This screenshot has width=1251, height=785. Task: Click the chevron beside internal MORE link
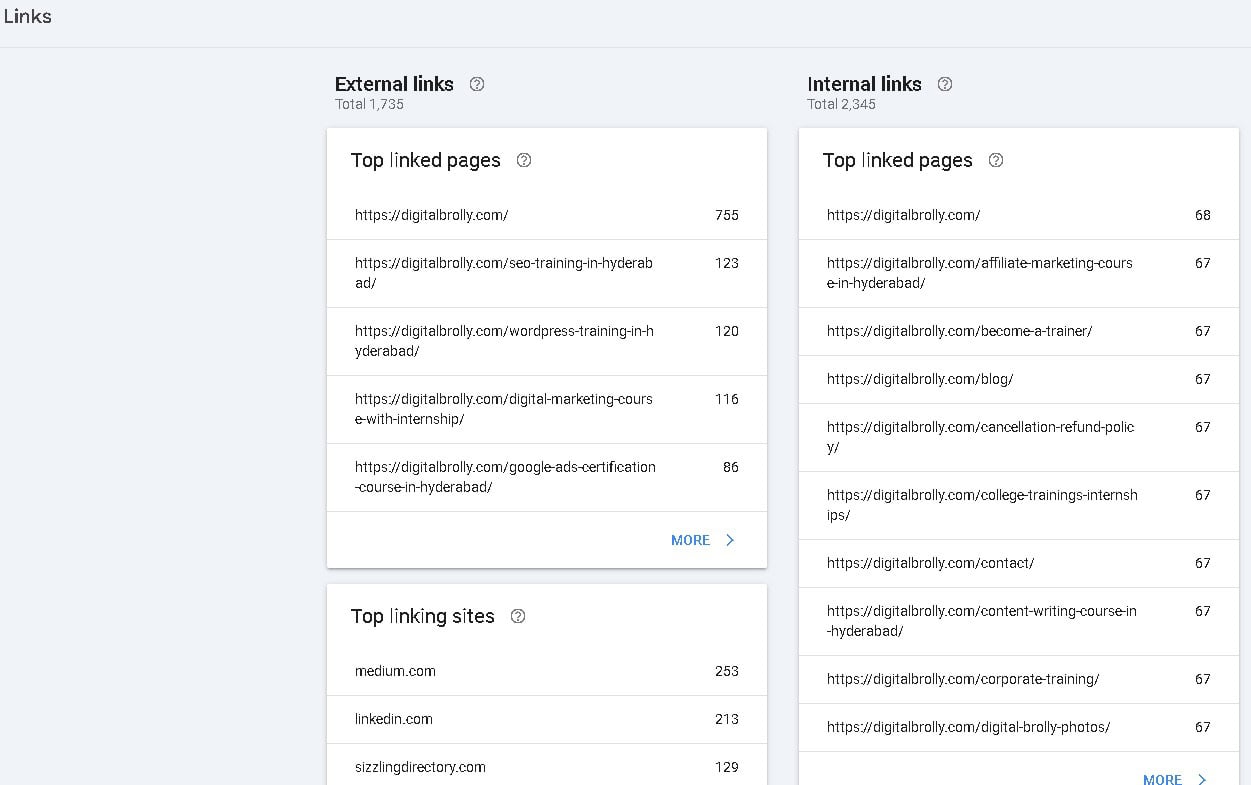tap(1201, 778)
